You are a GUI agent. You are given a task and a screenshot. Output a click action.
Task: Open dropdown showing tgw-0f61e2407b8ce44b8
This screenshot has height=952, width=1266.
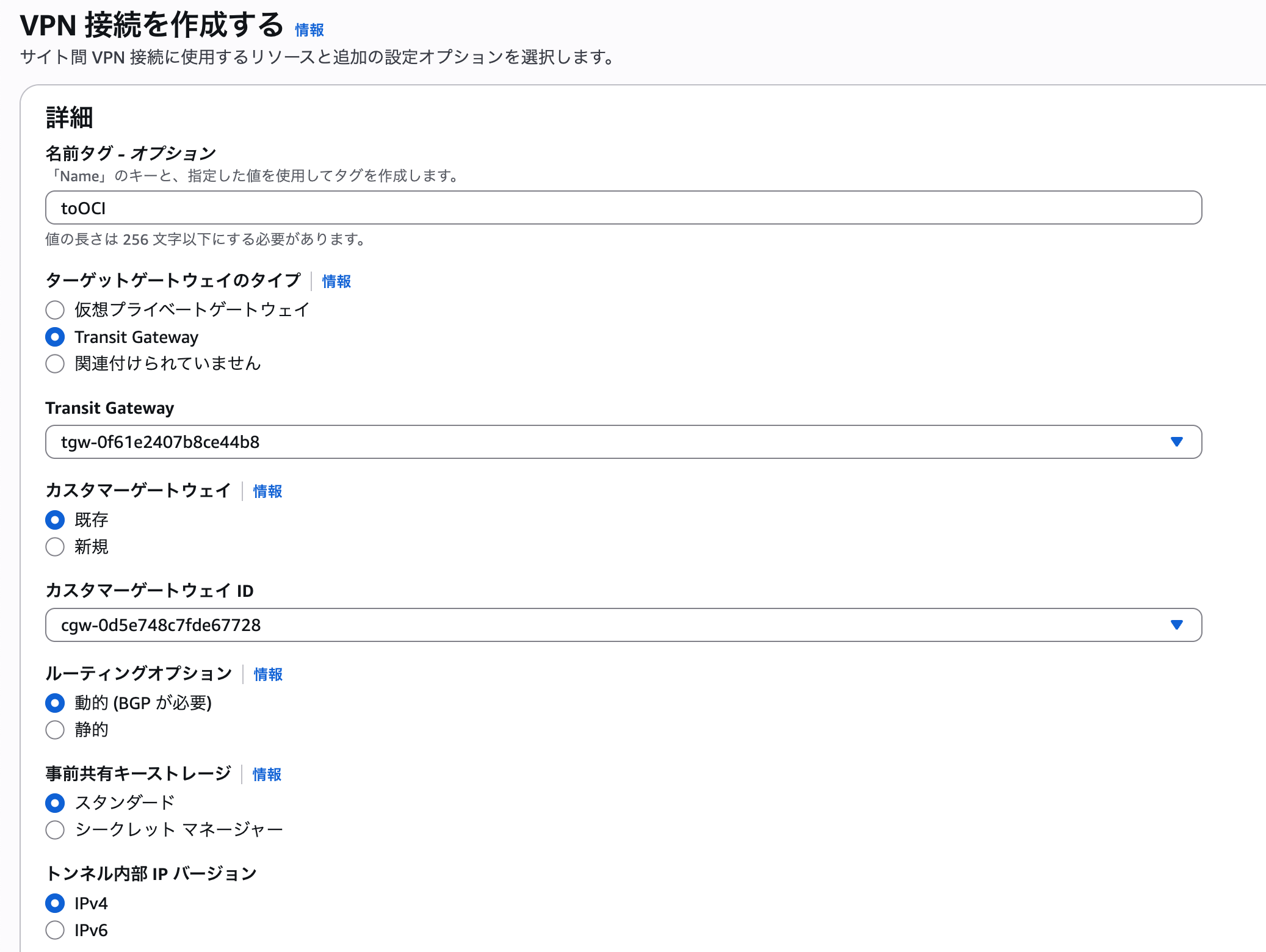tap(1177, 442)
